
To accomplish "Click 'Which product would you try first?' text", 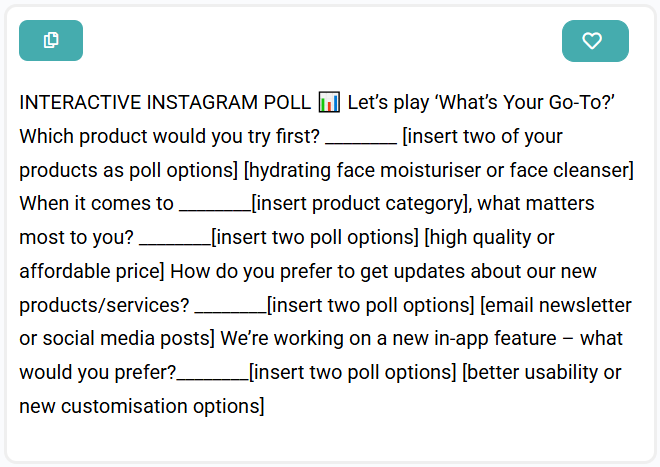I will (170, 136).
